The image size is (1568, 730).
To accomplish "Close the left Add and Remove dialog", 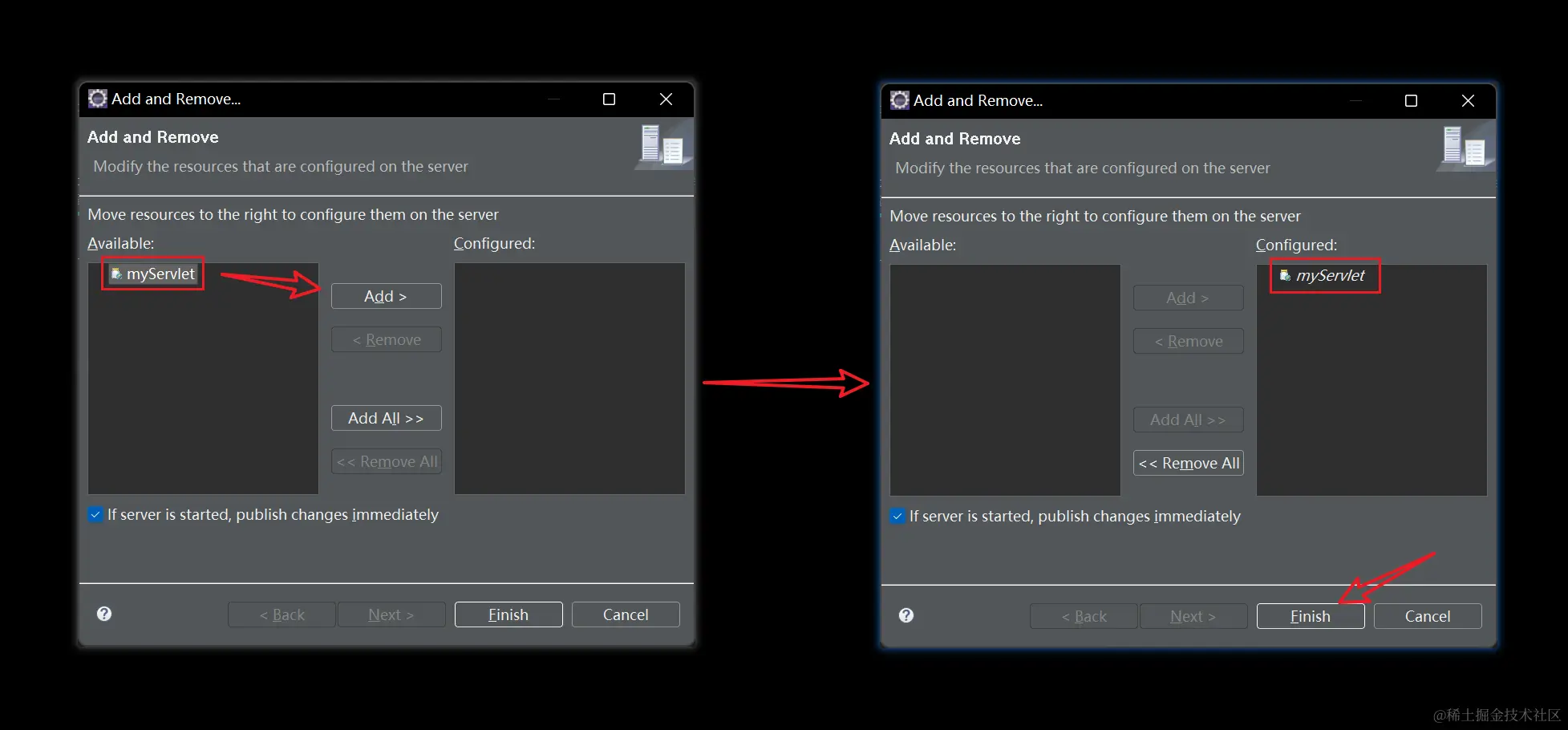I will pyautogui.click(x=666, y=99).
